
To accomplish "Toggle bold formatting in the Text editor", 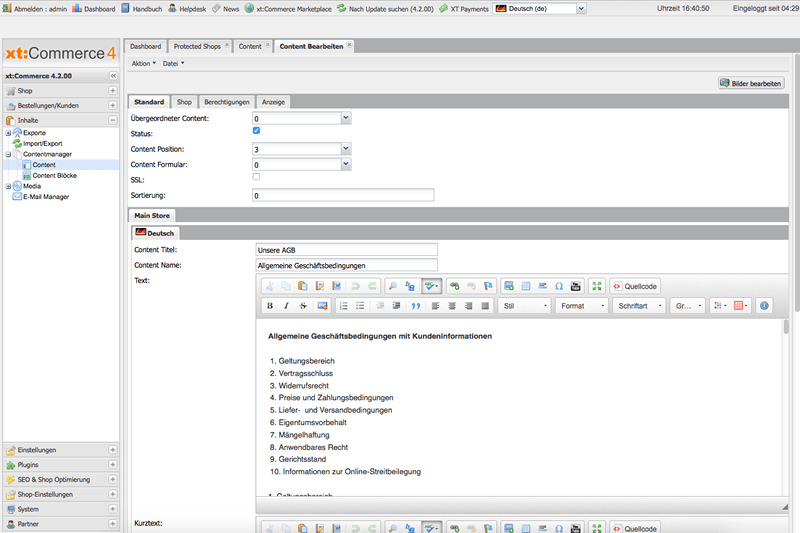I will 269,306.
